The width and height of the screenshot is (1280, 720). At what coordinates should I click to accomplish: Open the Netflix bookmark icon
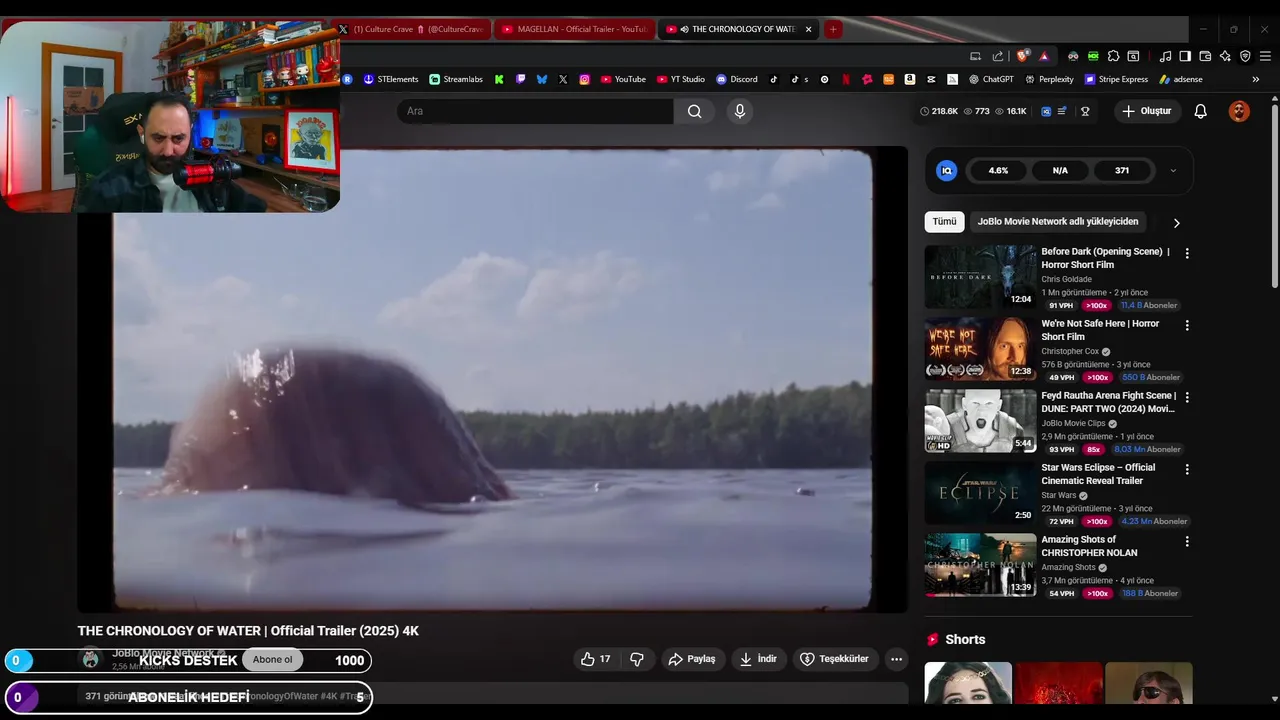pos(846,79)
